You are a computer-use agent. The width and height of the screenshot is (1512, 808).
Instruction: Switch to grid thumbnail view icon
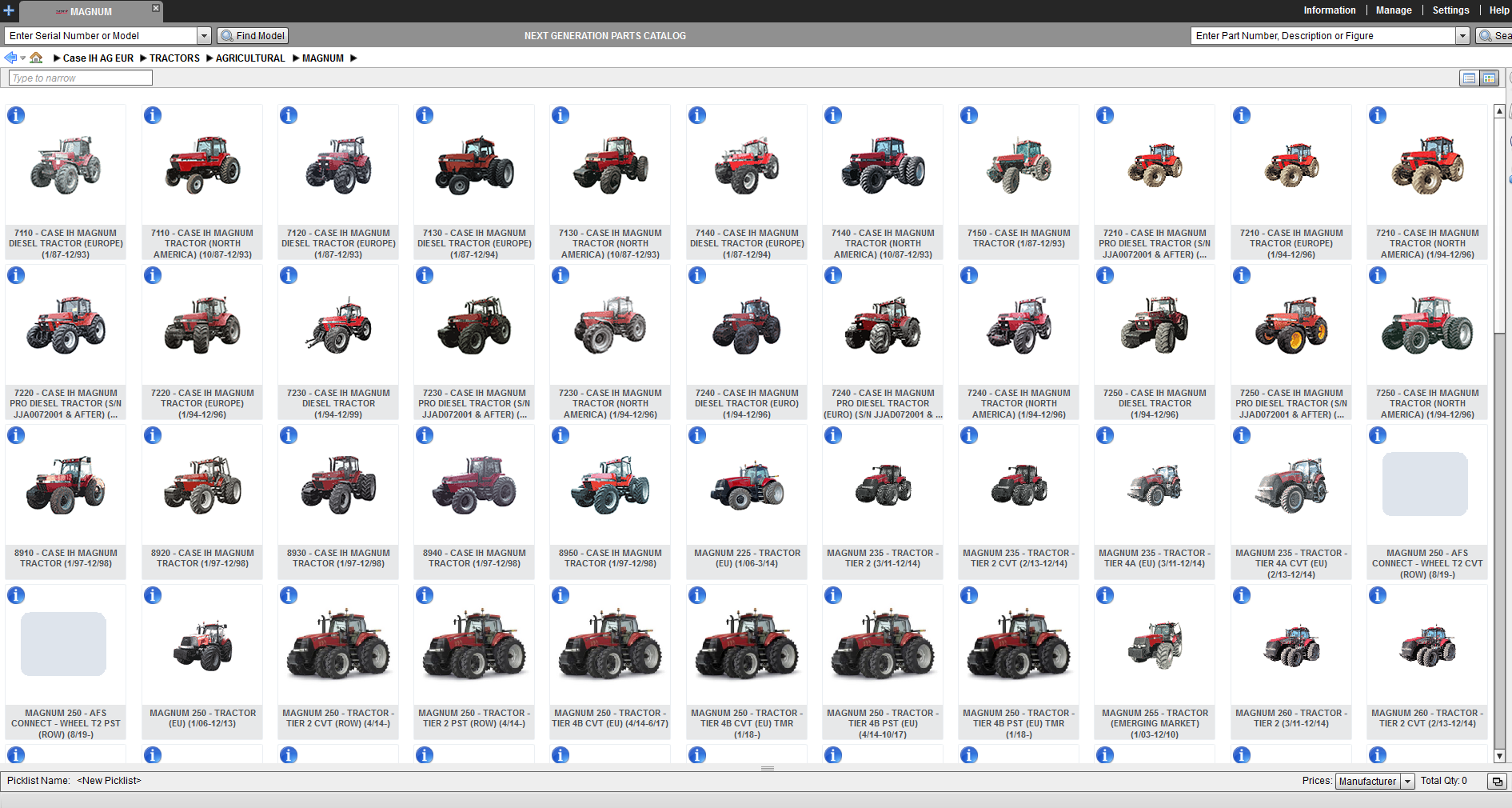(x=1489, y=78)
